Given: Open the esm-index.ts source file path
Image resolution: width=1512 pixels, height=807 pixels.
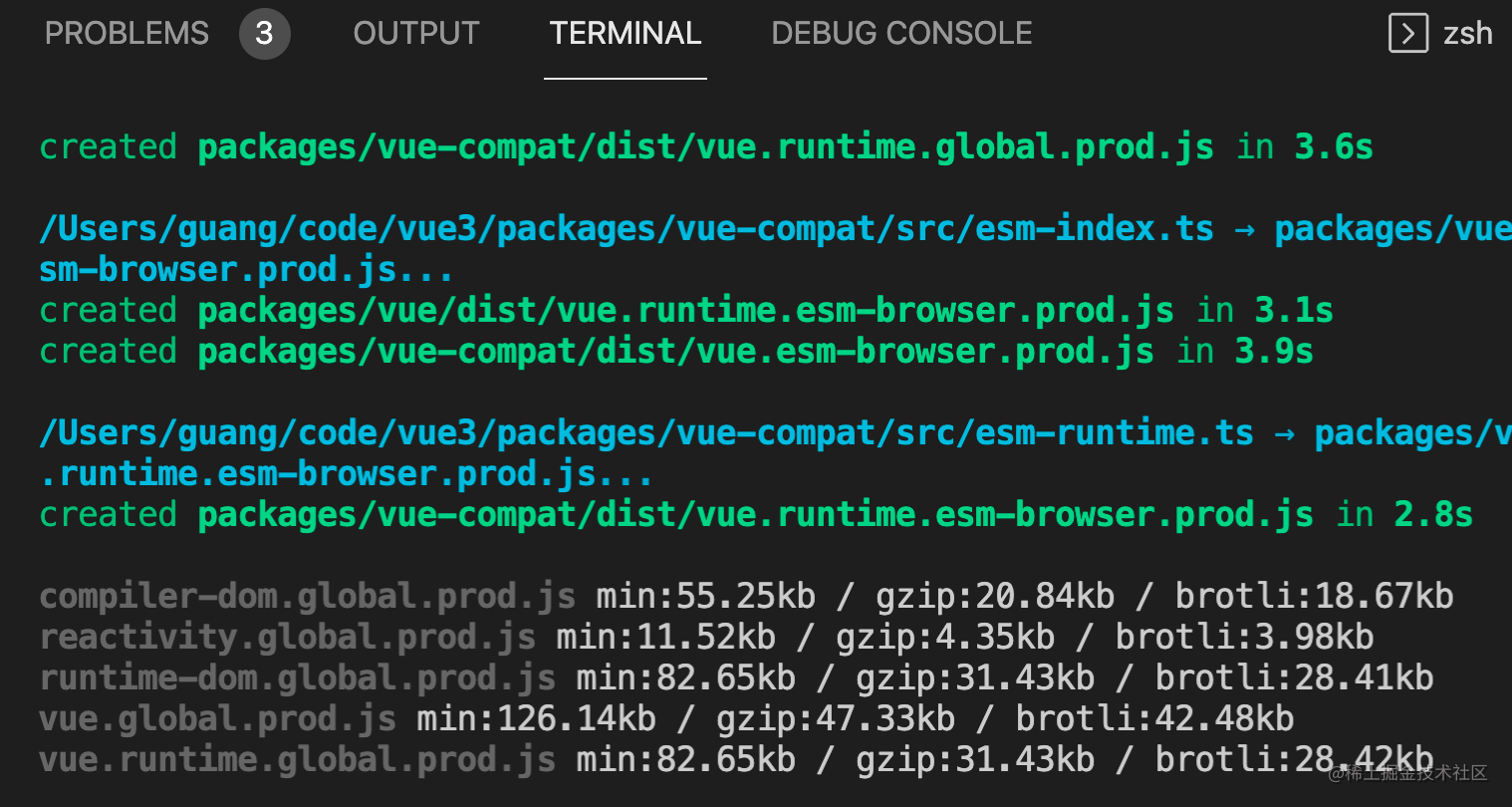Looking at the screenshot, I should tap(626, 229).
